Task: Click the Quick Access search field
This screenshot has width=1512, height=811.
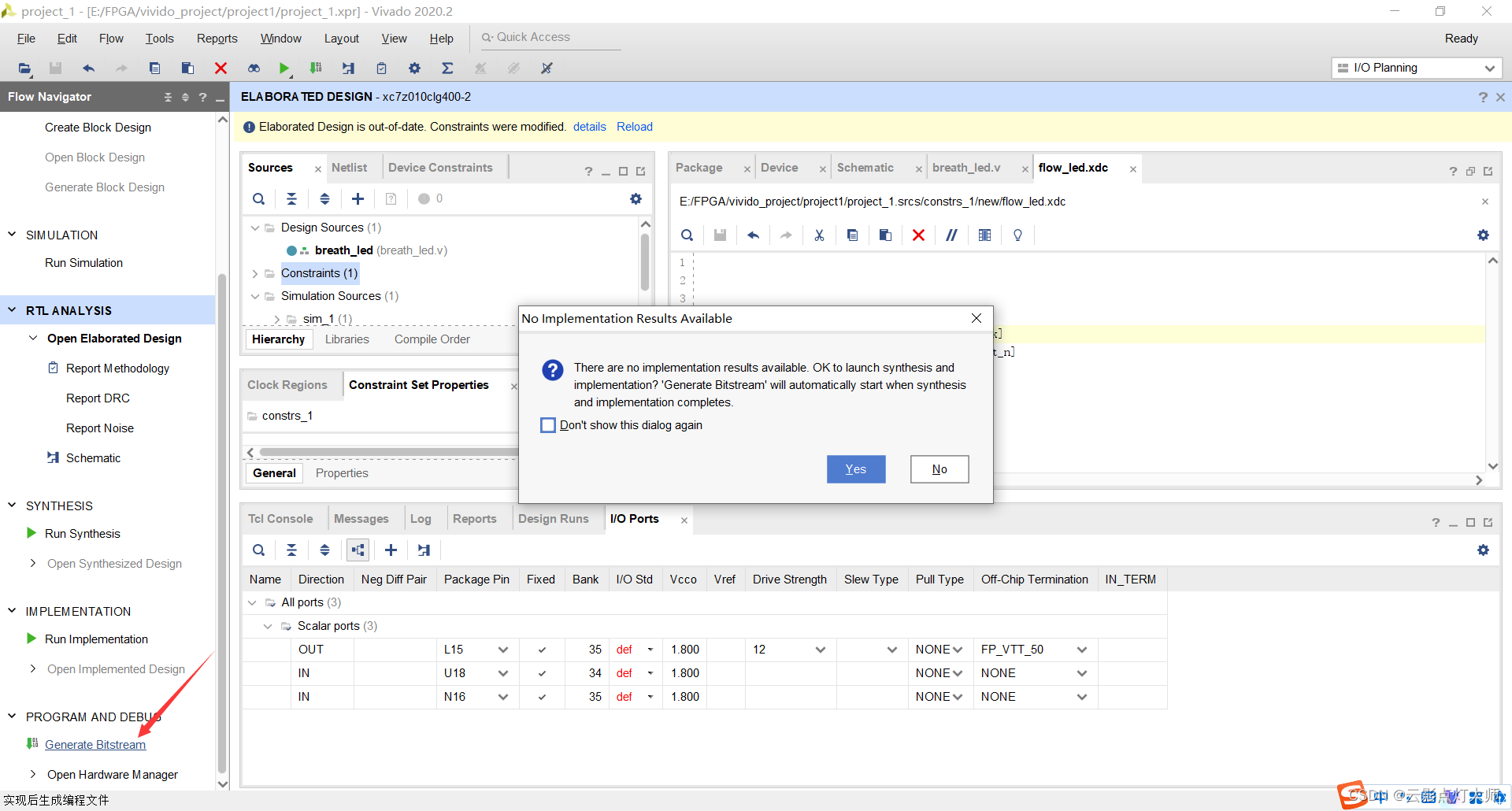Action: pyautogui.click(x=551, y=37)
